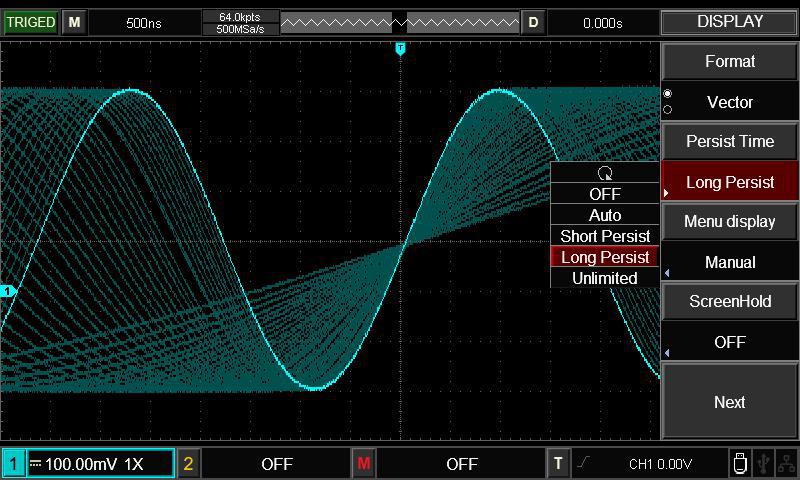Click the red Math channel M icon
The width and height of the screenshot is (800, 480).
tap(363, 464)
